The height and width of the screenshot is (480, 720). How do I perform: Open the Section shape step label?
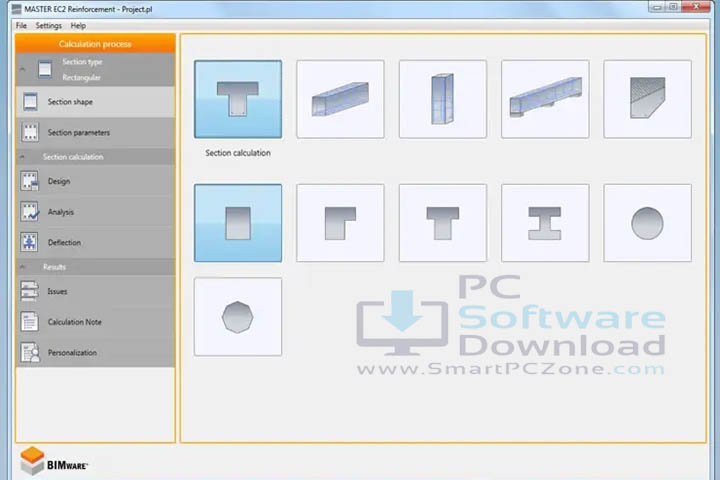point(70,102)
